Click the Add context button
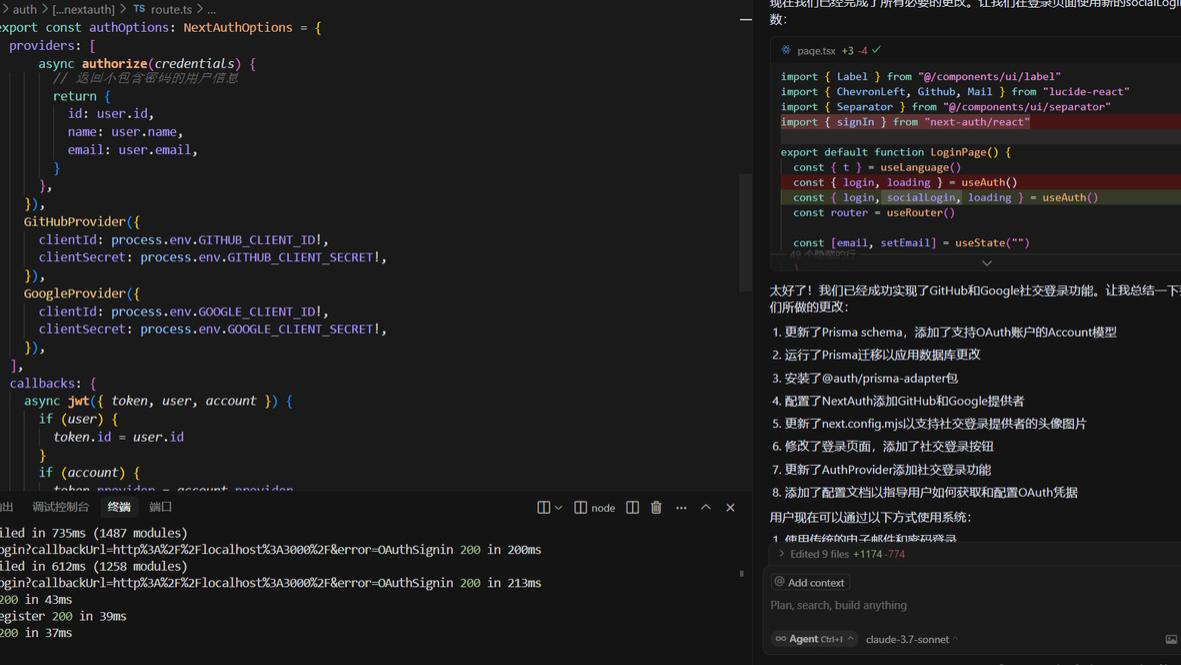Viewport: 1181px width, 665px height. click(x=810, y=582)
